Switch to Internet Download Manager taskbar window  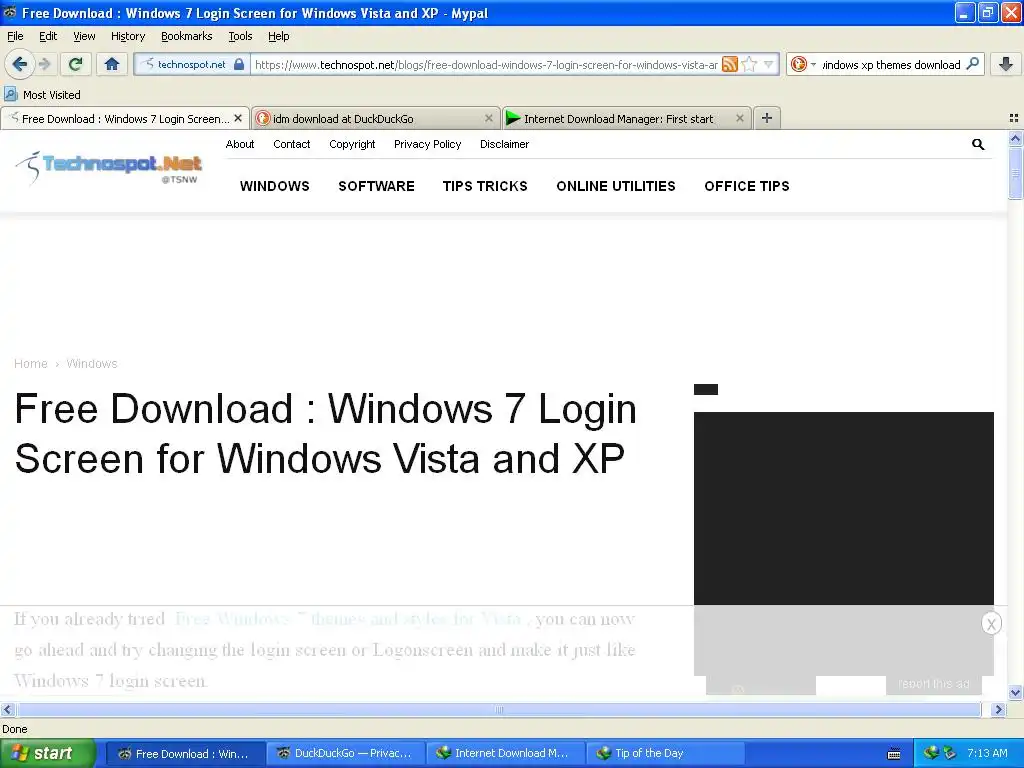(505, 753)
